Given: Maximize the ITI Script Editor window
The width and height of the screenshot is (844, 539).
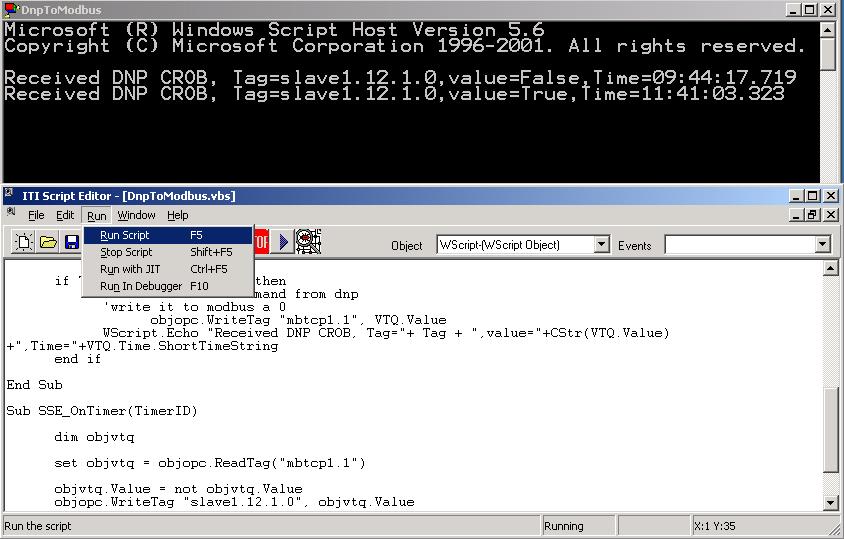Looking at the screenshot, I should [x=813, y=196].
